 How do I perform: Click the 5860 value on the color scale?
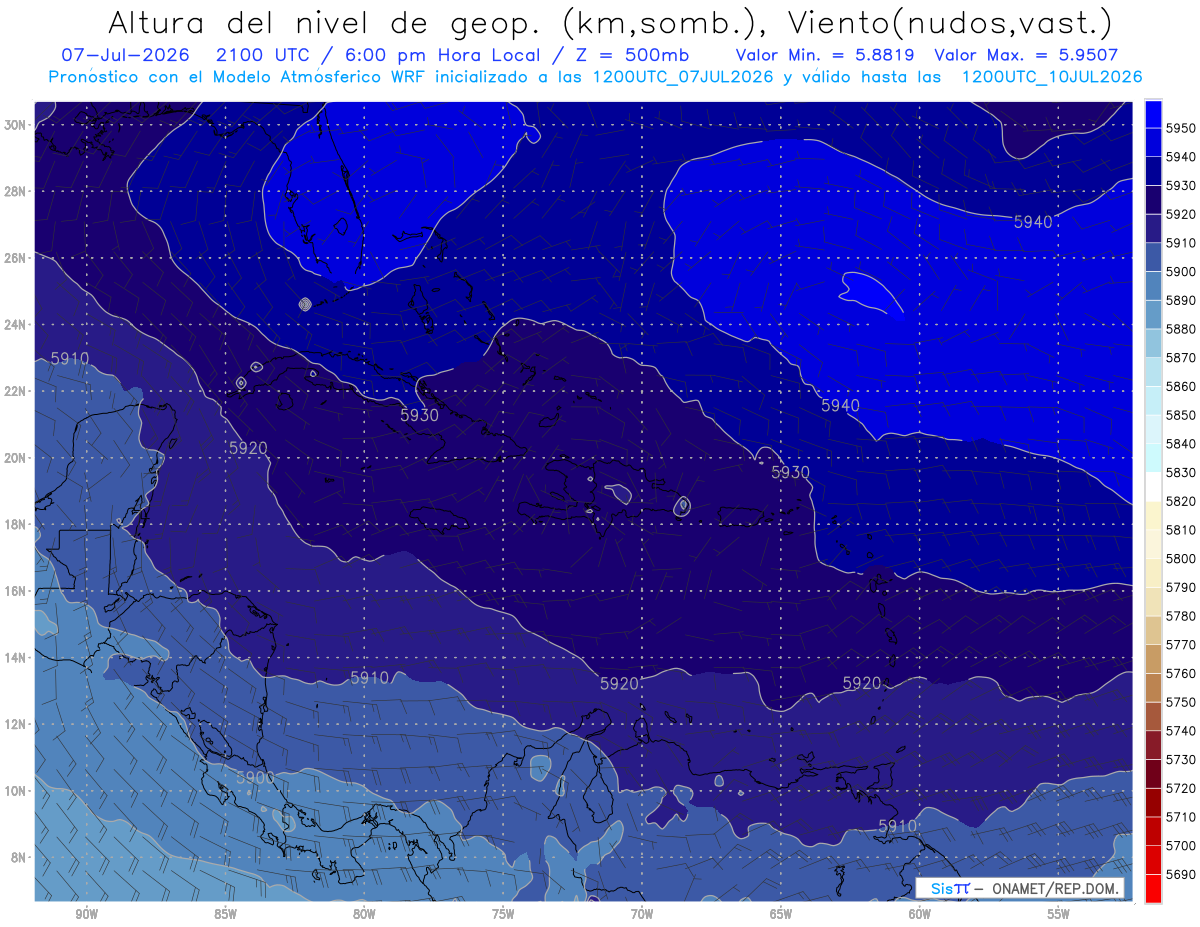click(1181, 386)
